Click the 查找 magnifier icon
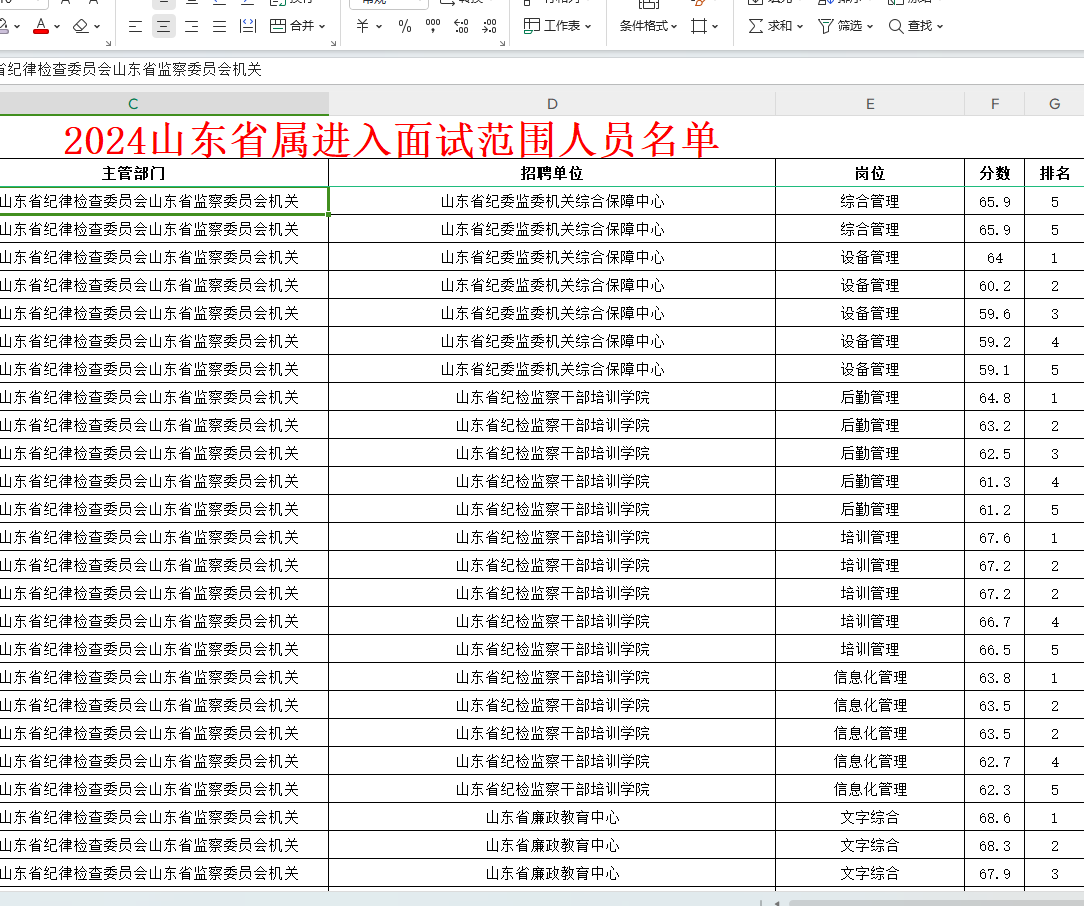Image resolution: width=1084 pixels, height=906 pixels. coord(896,26)
